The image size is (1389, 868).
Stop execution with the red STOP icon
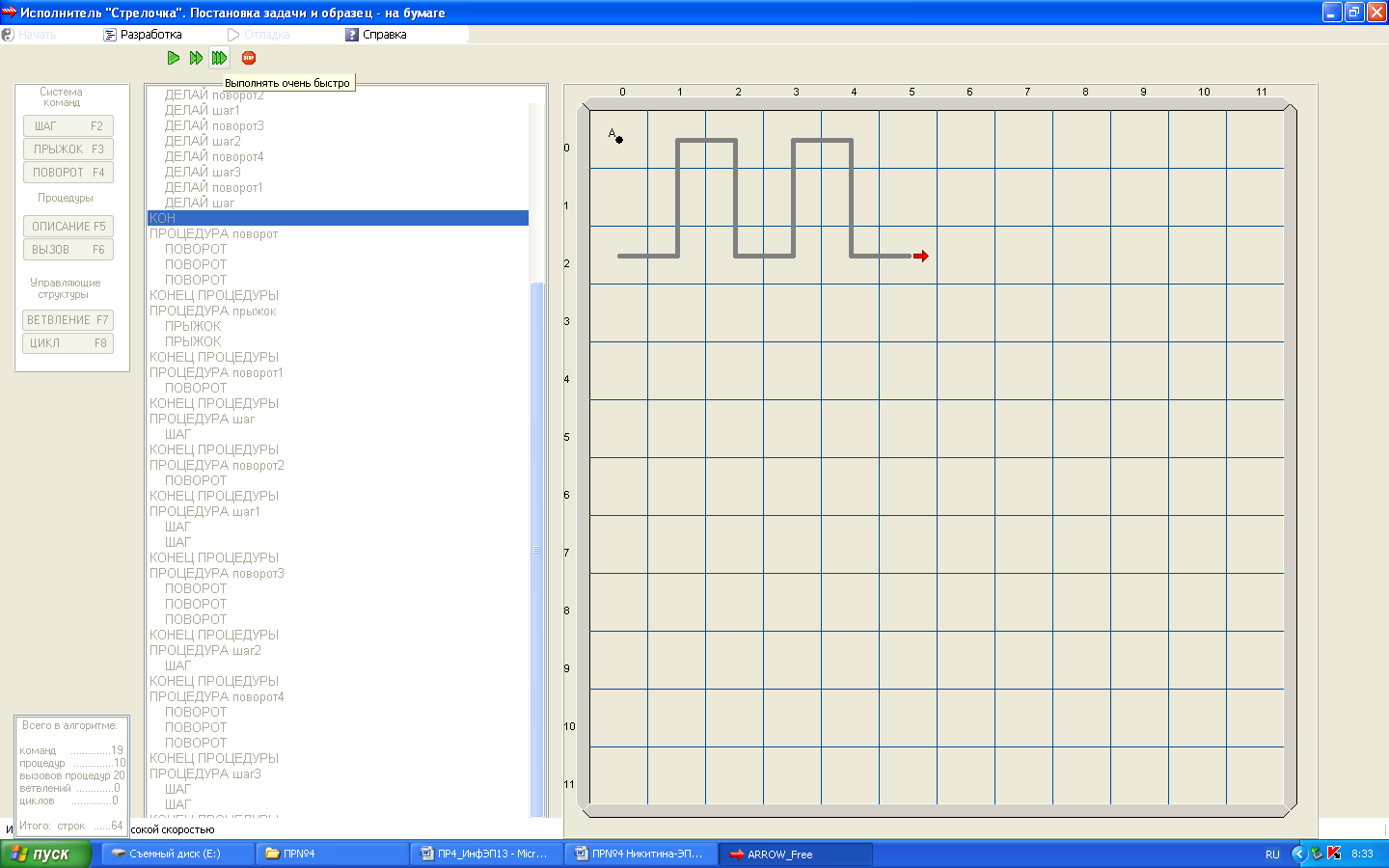(249, 58)
